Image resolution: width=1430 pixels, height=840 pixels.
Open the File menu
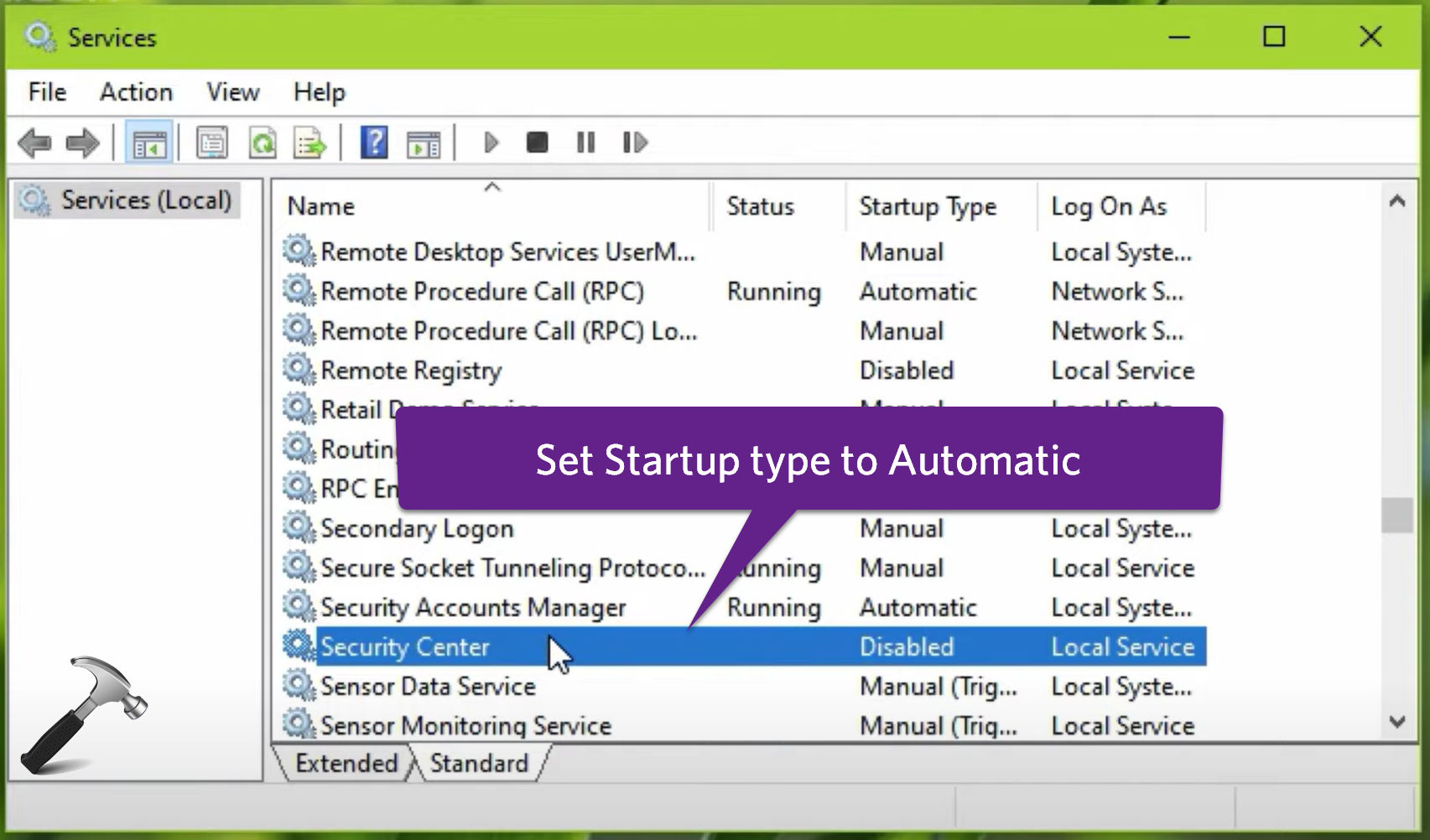47,92
